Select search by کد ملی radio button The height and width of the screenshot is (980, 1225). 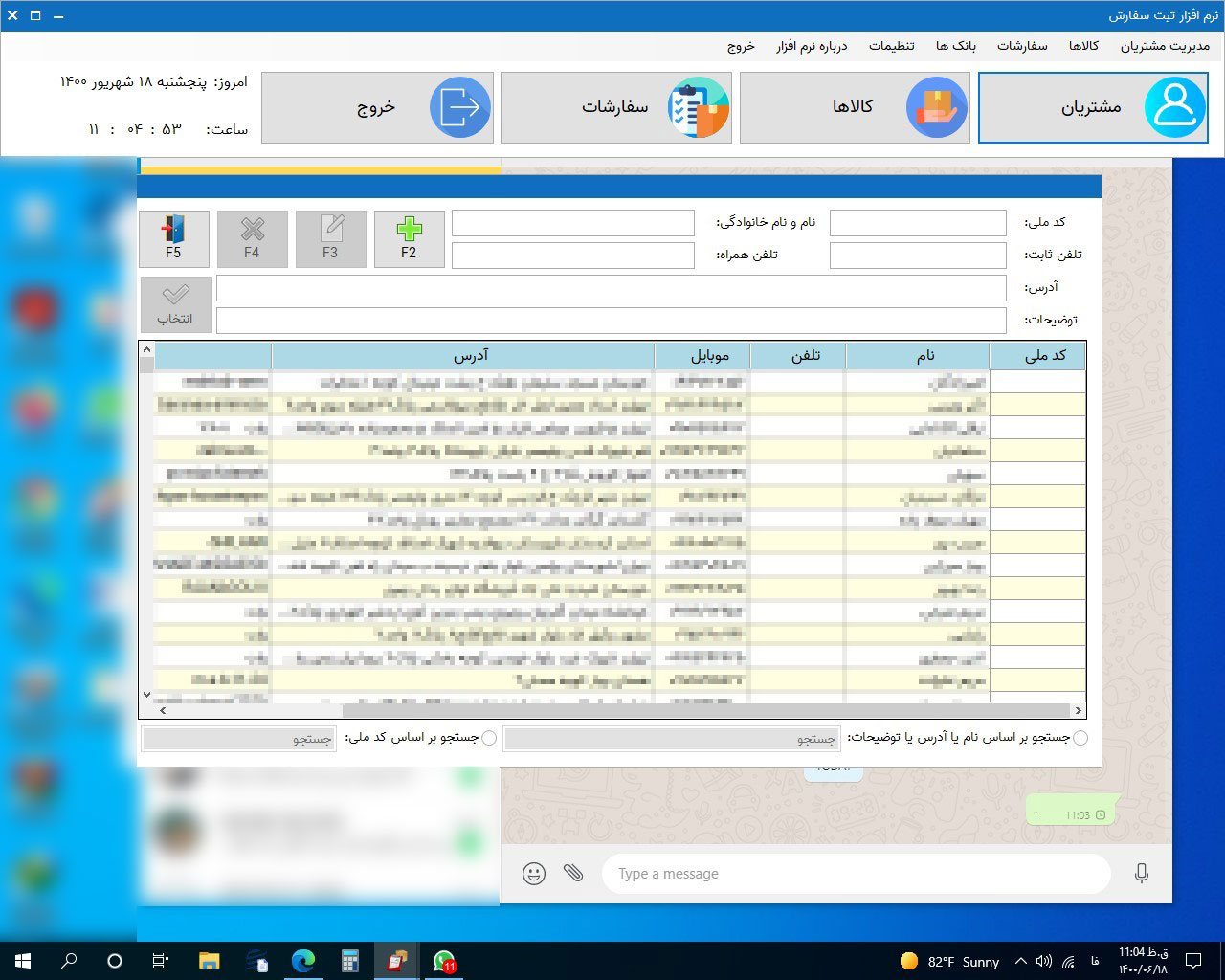(489, 738)
